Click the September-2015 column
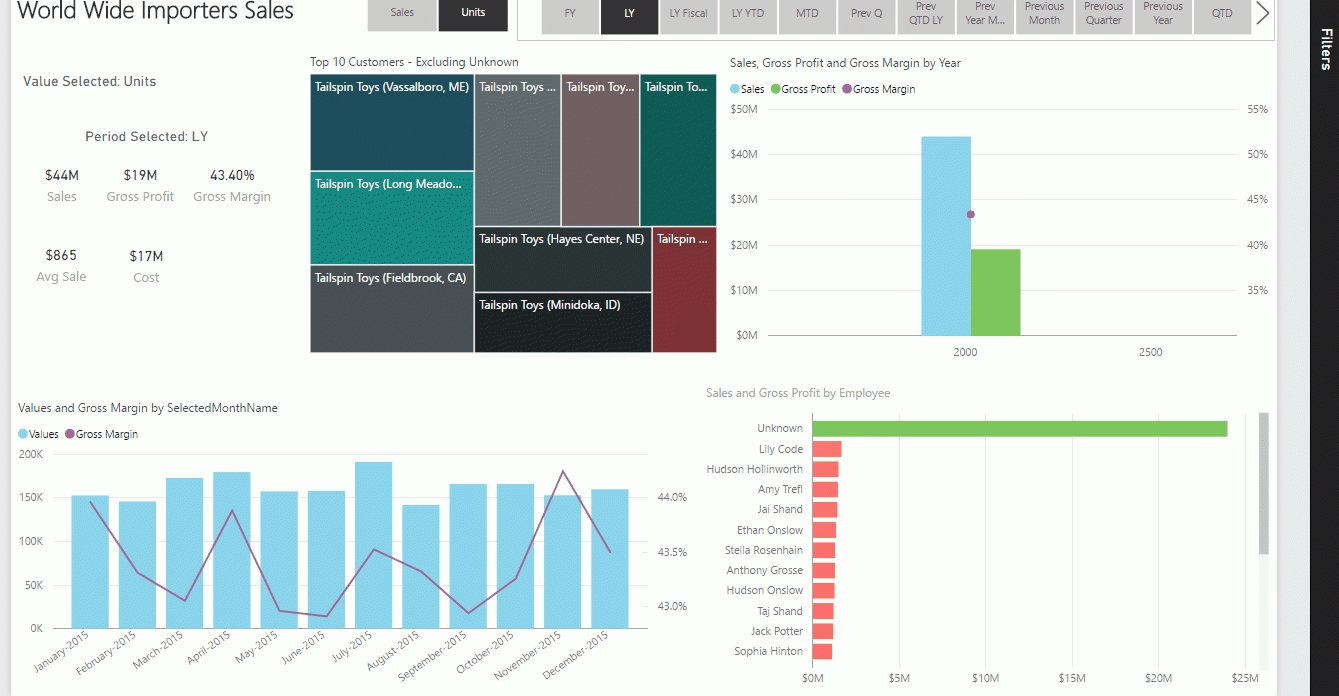 click(468, 556)
